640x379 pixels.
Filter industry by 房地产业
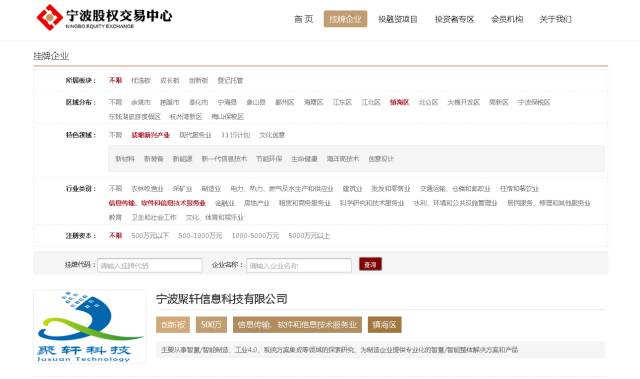pos(257,203)
